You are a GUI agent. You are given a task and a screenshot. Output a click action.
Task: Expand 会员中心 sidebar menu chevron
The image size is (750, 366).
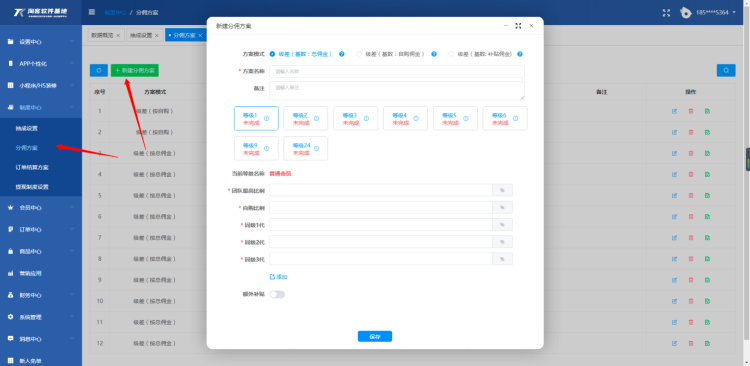pyautogui.click(x=72, y=207)
